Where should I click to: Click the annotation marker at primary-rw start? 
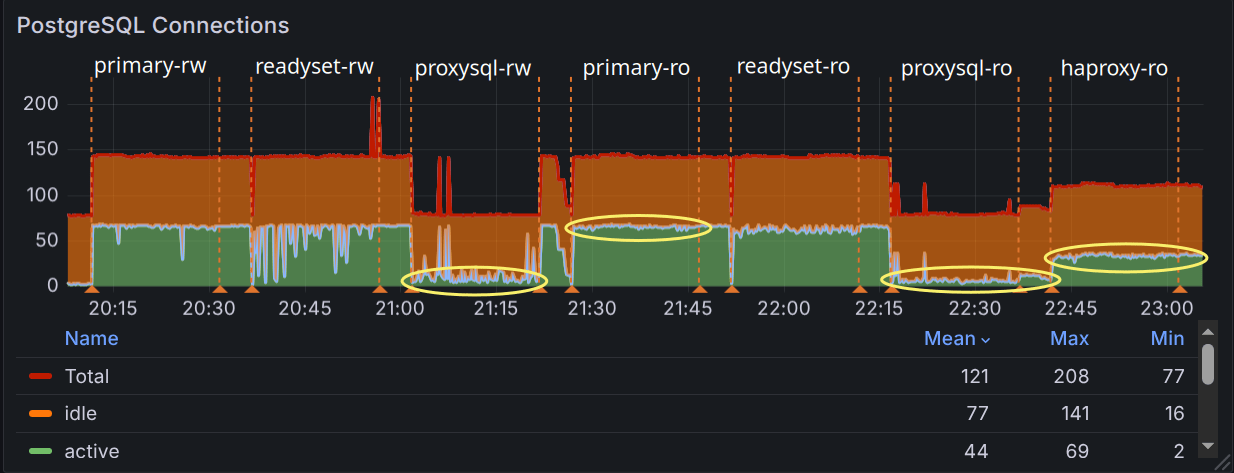[91, 289]
